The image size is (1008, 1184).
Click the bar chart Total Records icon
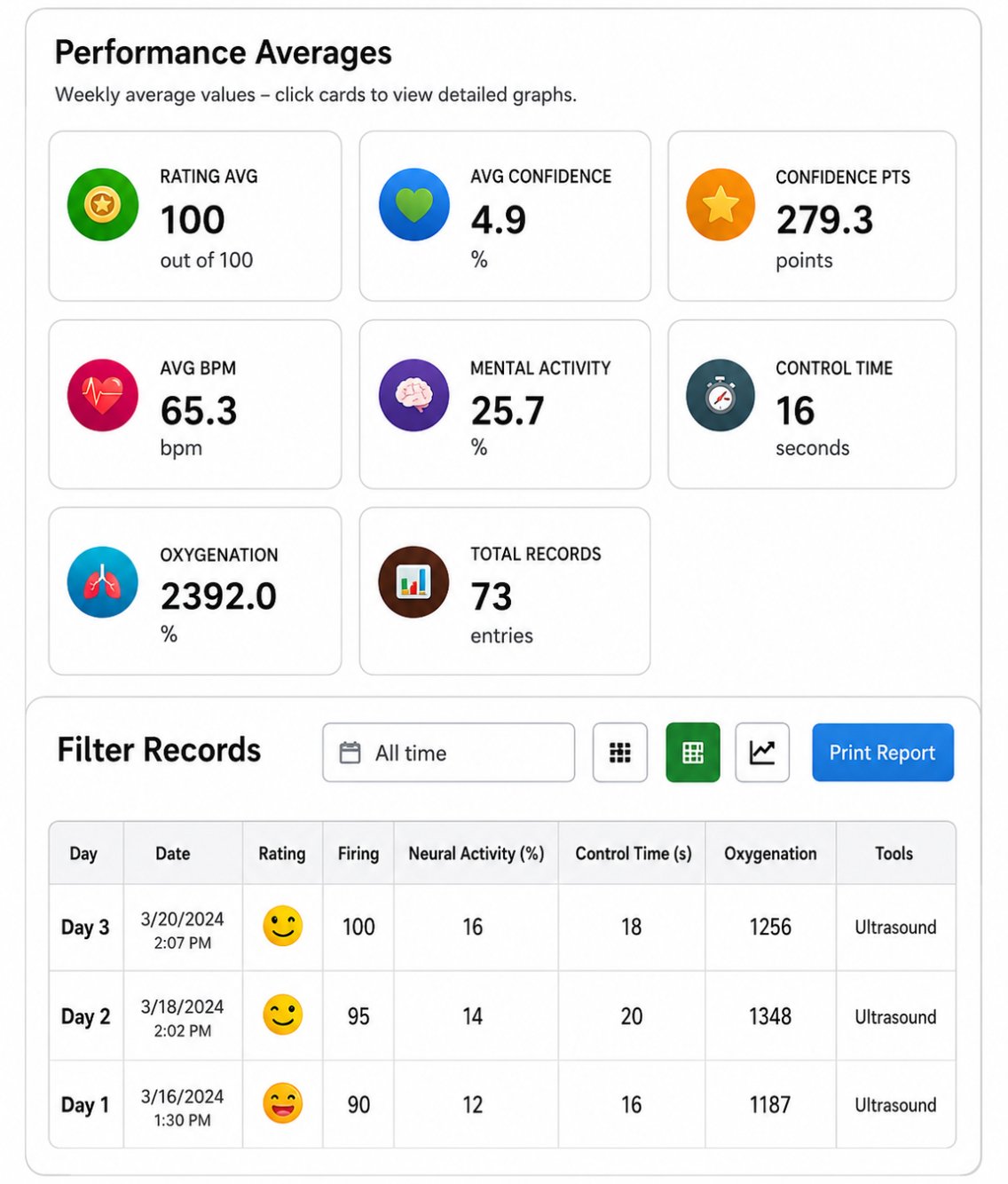tap(413, 582)
